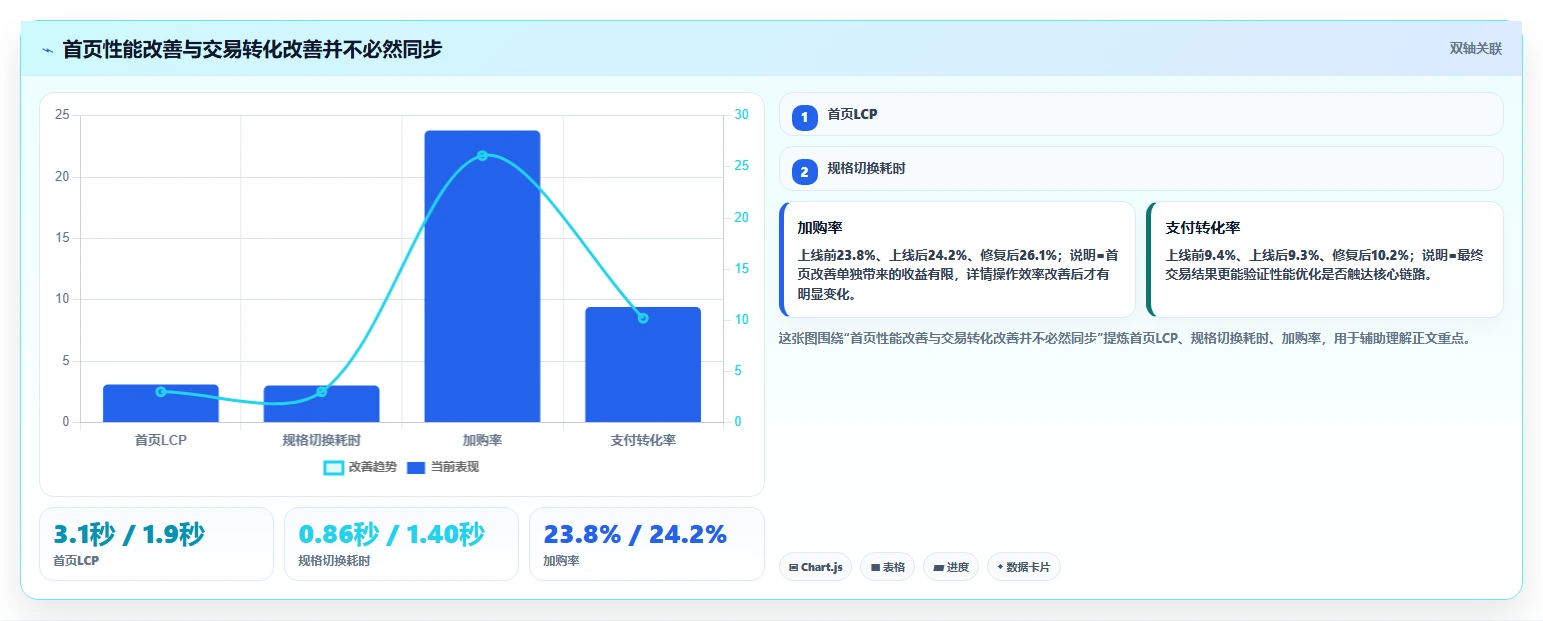Toggle the 当前表现 legend entry
The image size is (1543, 621).
click(443, 467)
